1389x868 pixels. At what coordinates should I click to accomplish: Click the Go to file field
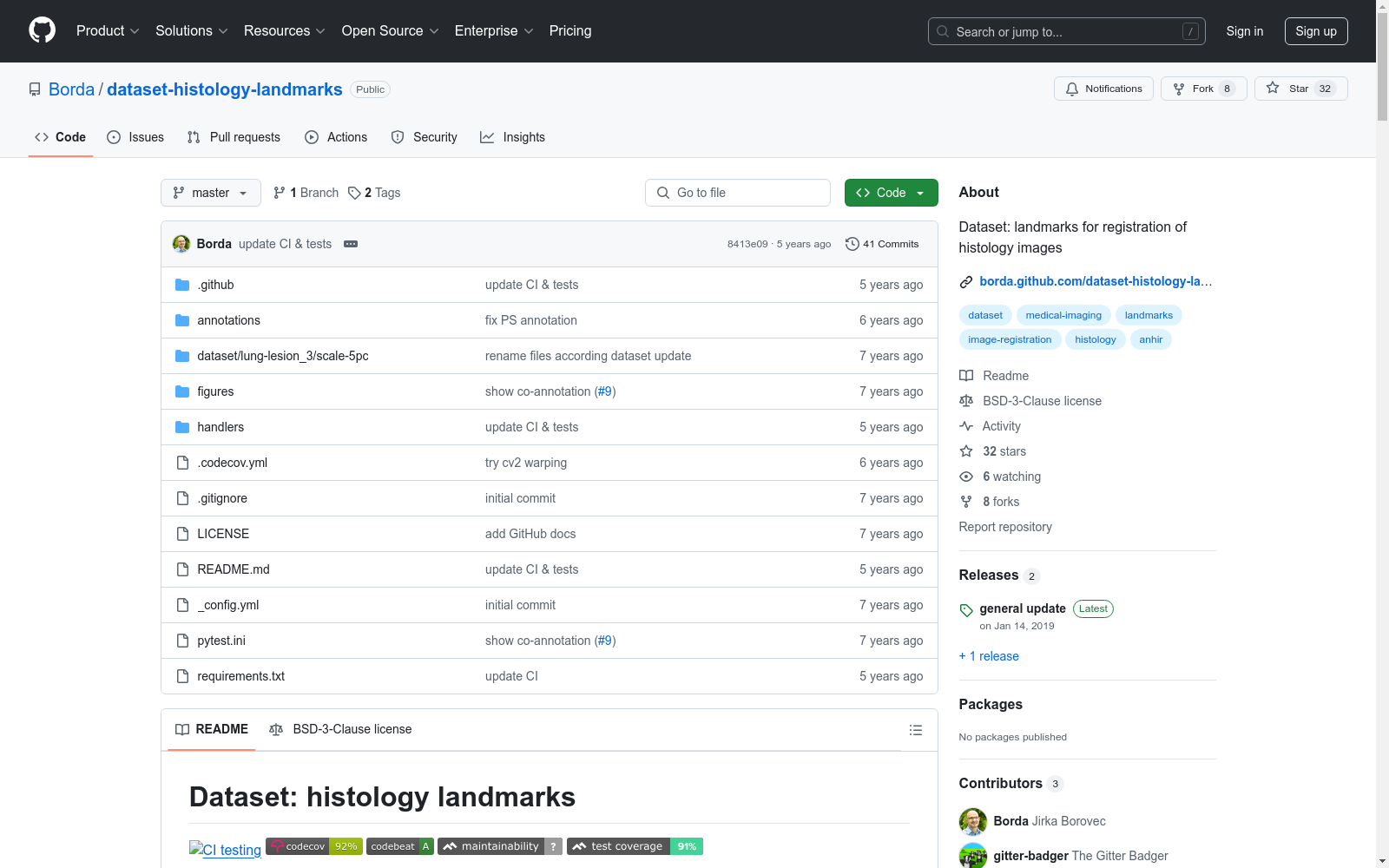[738, 193]
